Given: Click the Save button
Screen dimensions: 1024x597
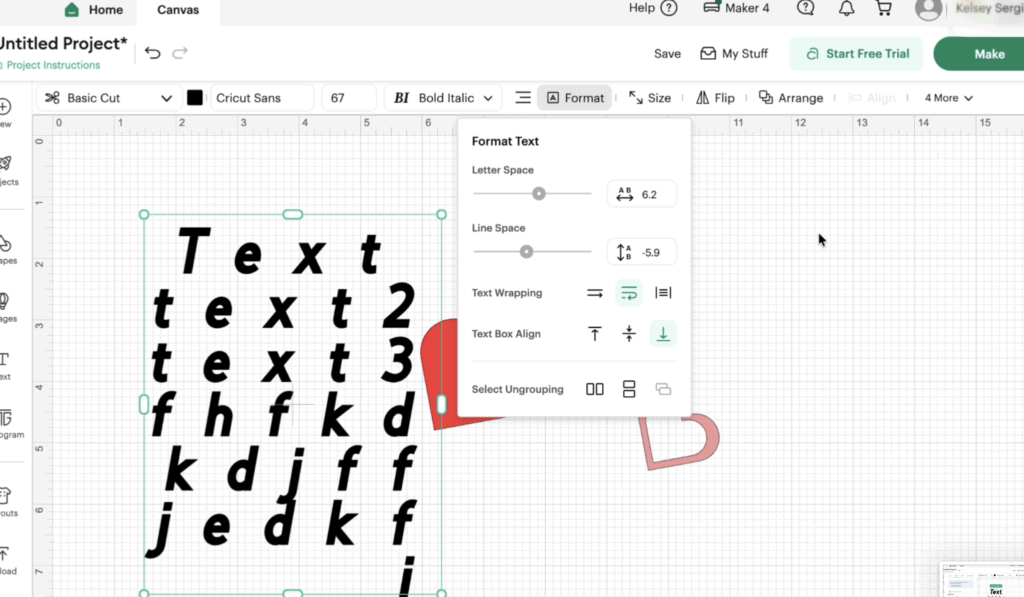Looking at the screenshot, I should point(667,54).
